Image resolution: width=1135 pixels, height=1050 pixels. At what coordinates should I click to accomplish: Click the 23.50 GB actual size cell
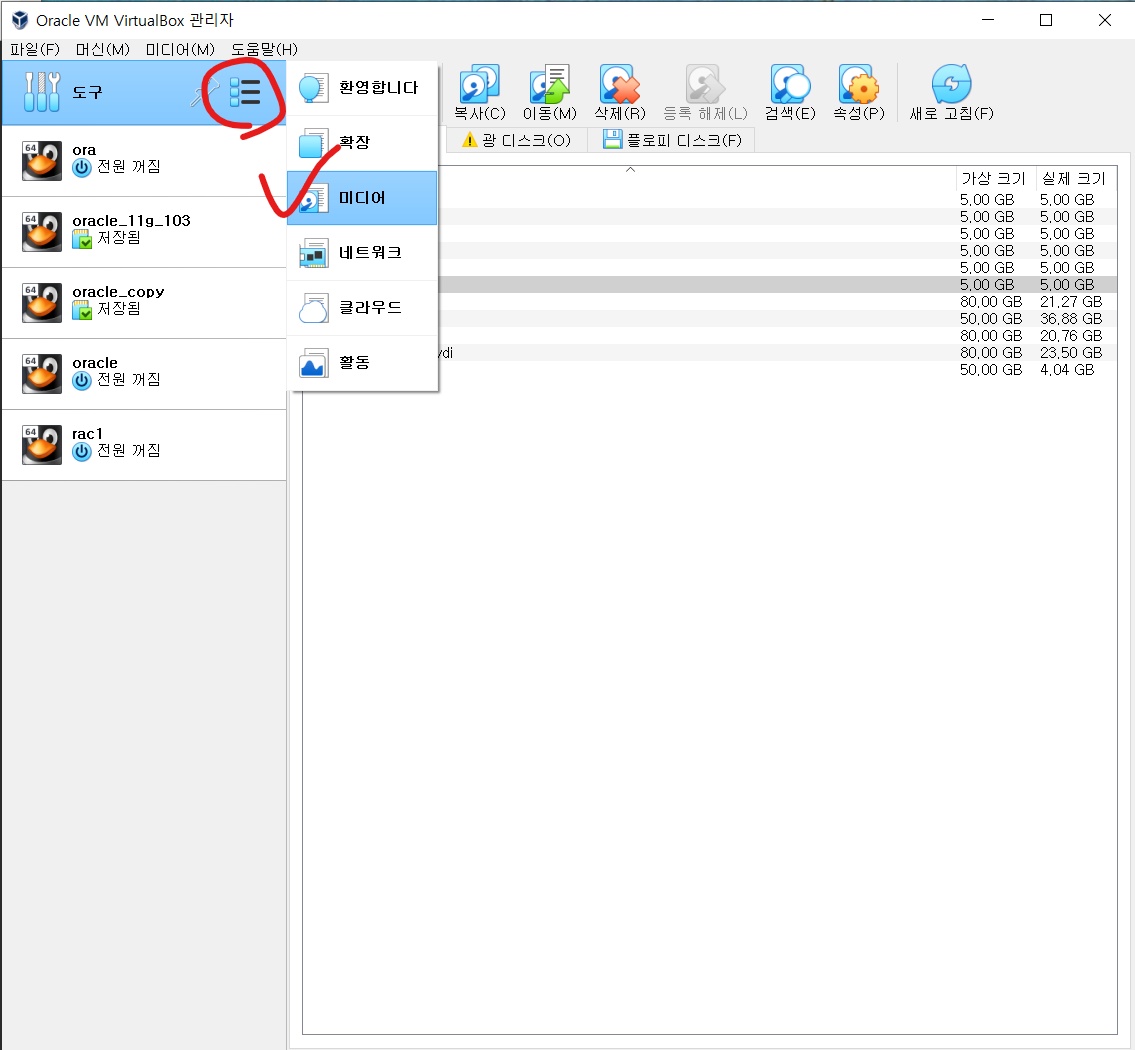(x=1071, y=353)
